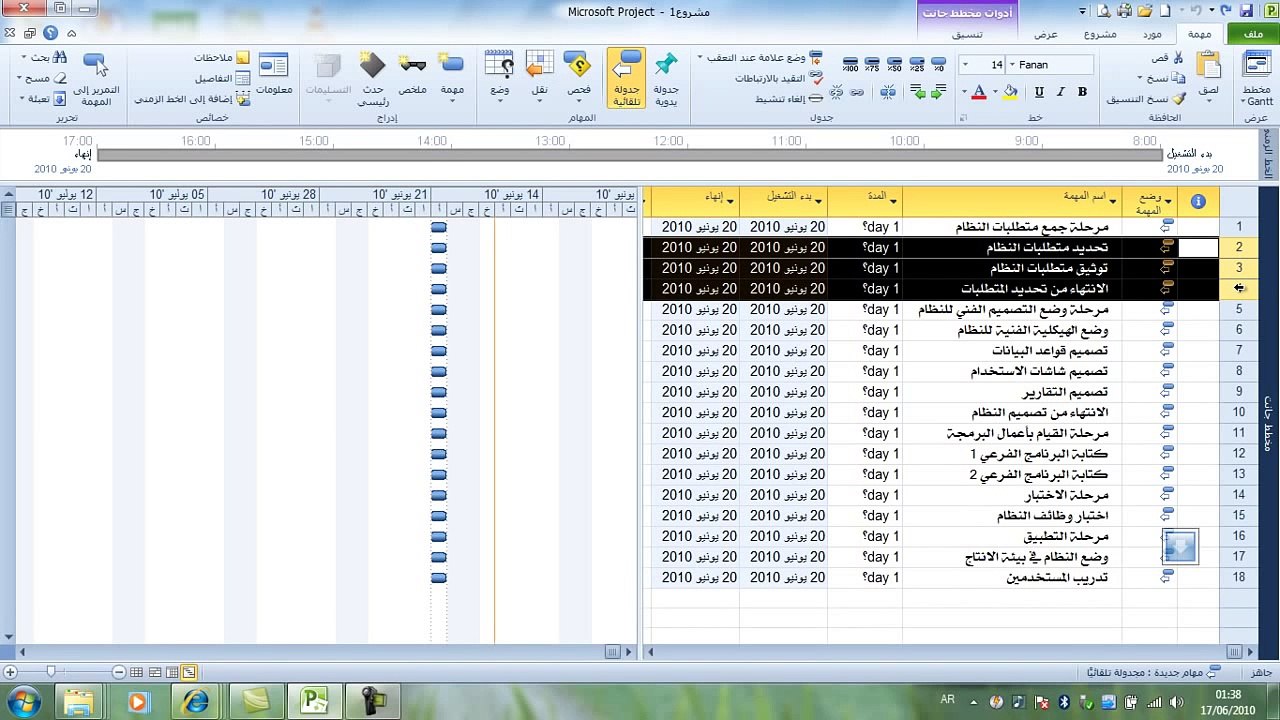
Task: Click the Fill (تعبئة) button
Action: click(44, 99)
